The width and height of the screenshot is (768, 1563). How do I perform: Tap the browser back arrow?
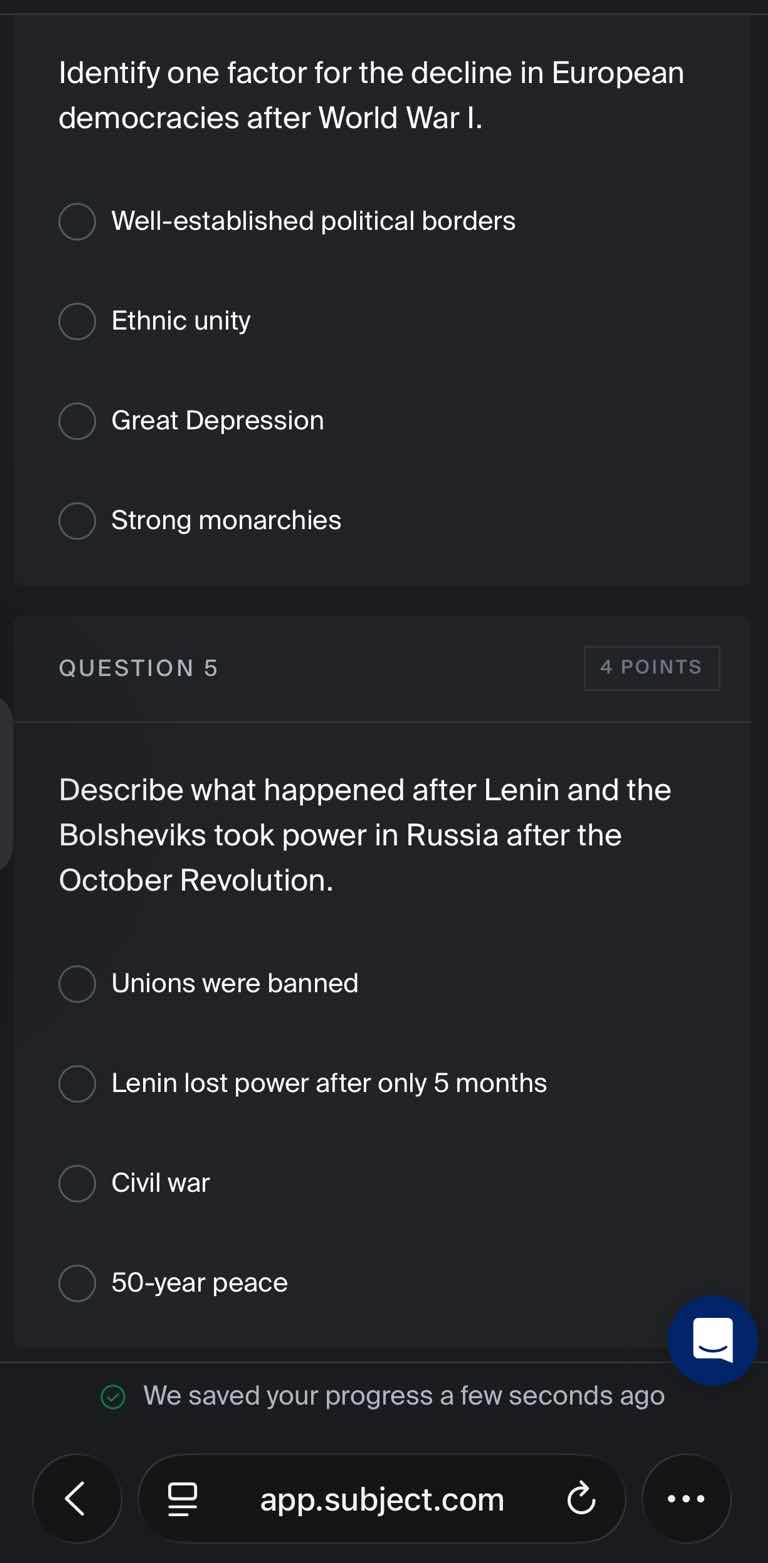[76, 1498]
